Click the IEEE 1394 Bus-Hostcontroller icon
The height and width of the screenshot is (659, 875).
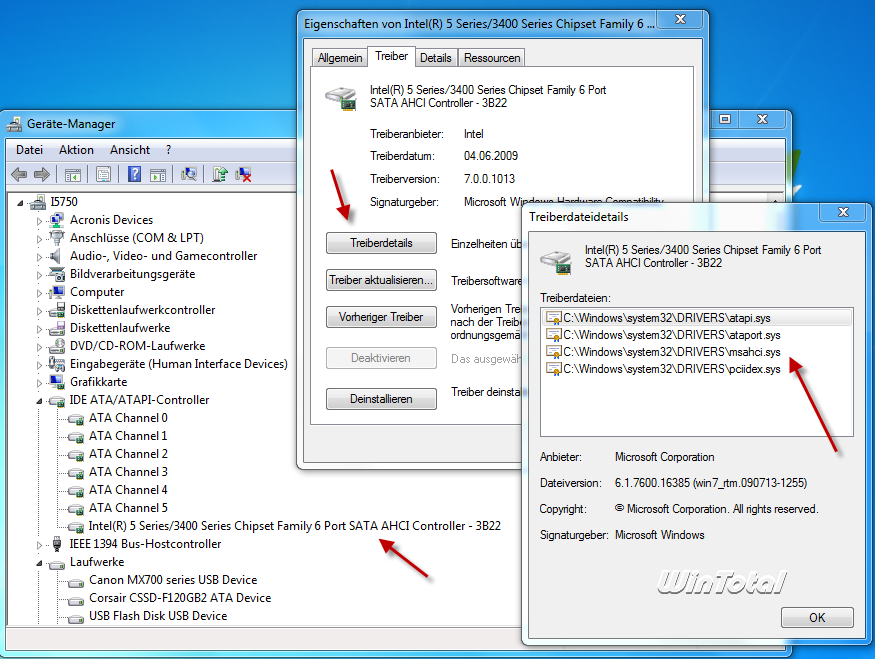[56, 544]
